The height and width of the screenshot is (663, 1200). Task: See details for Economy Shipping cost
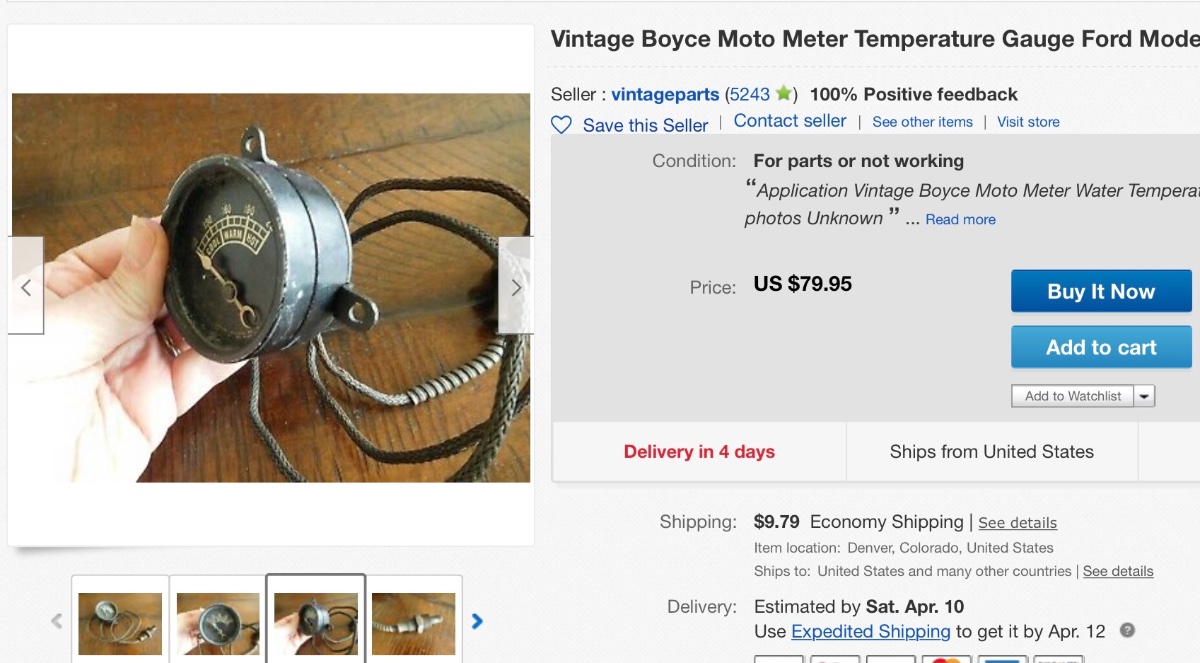1017,523
